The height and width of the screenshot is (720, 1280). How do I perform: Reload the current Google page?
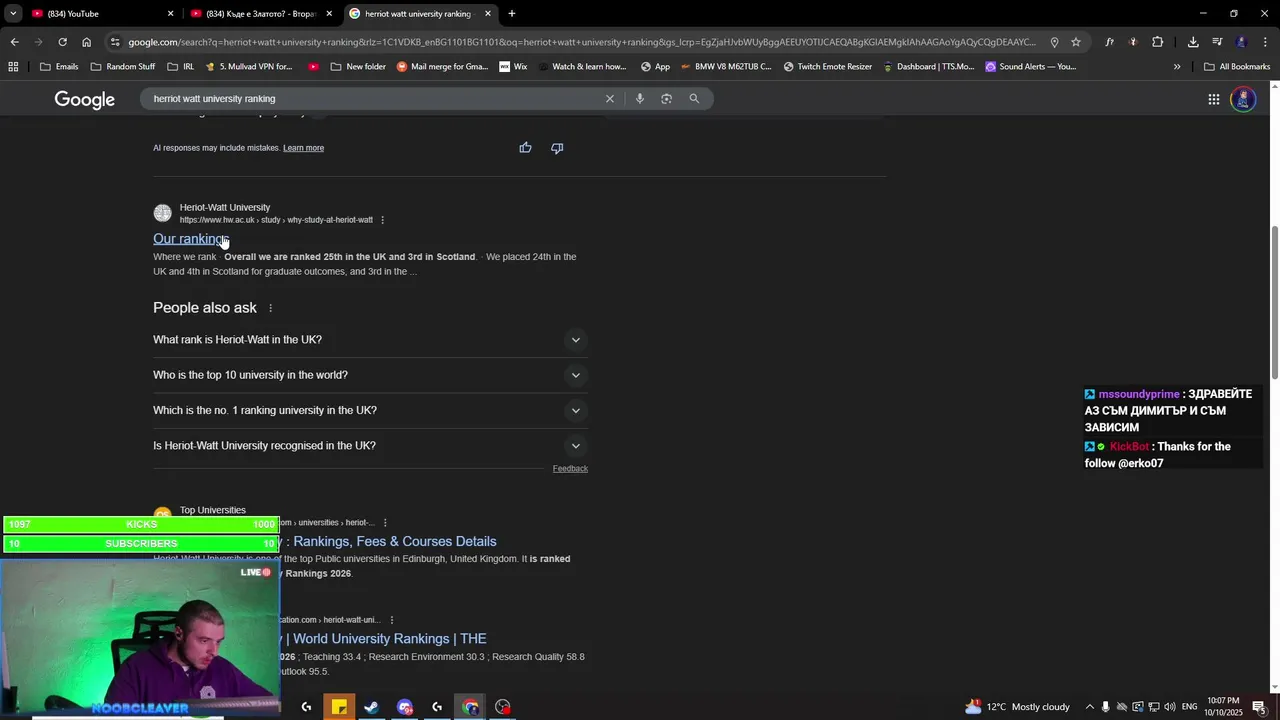62,42
